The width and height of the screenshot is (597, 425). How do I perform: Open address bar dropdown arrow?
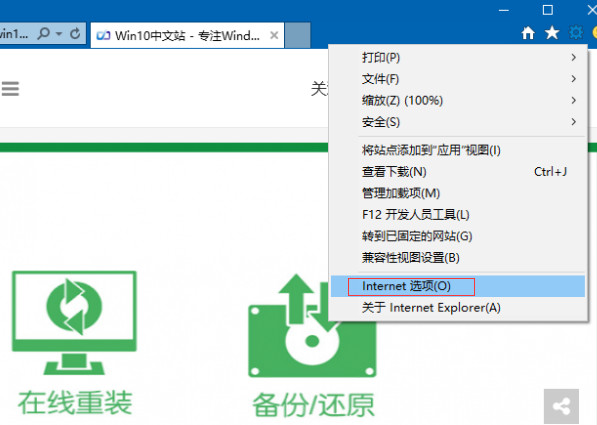point(59,34)
